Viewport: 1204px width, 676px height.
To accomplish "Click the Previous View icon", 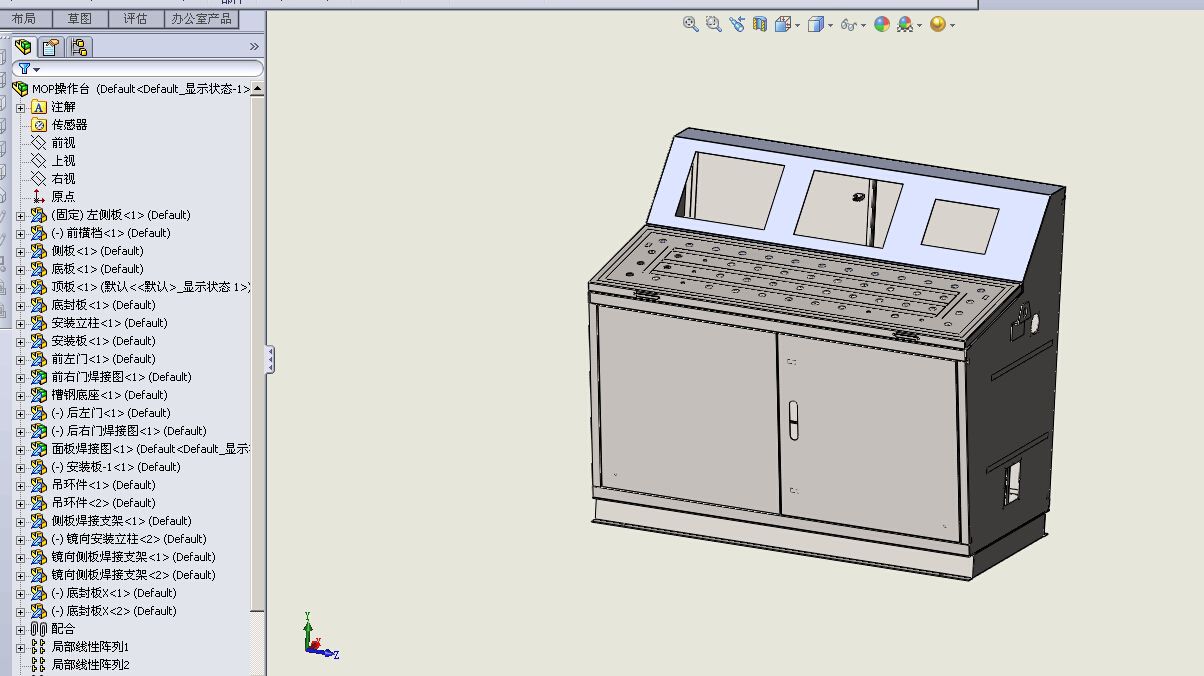I will (737, 24).
